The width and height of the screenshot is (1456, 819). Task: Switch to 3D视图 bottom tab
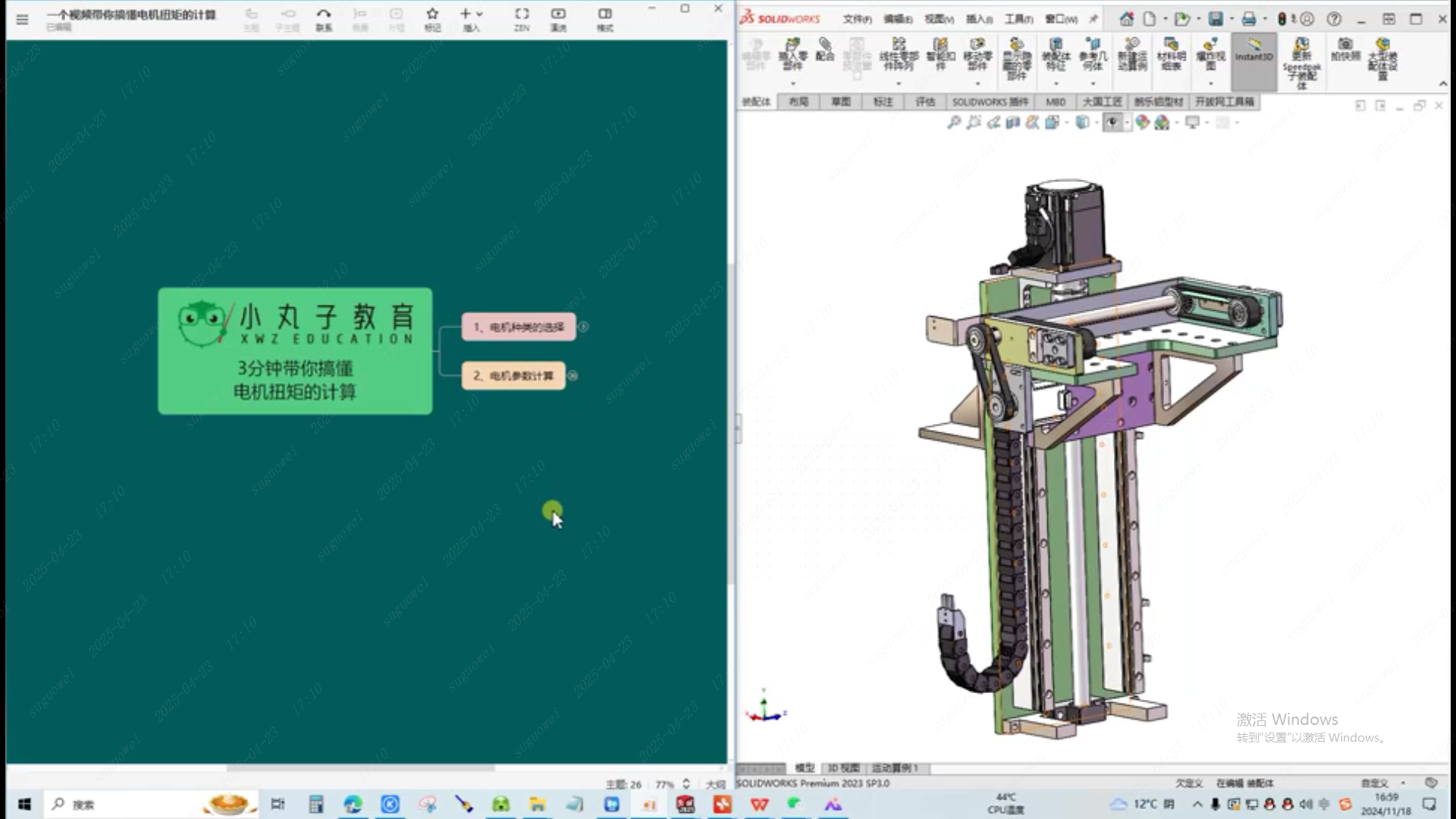tap(843, 768)
